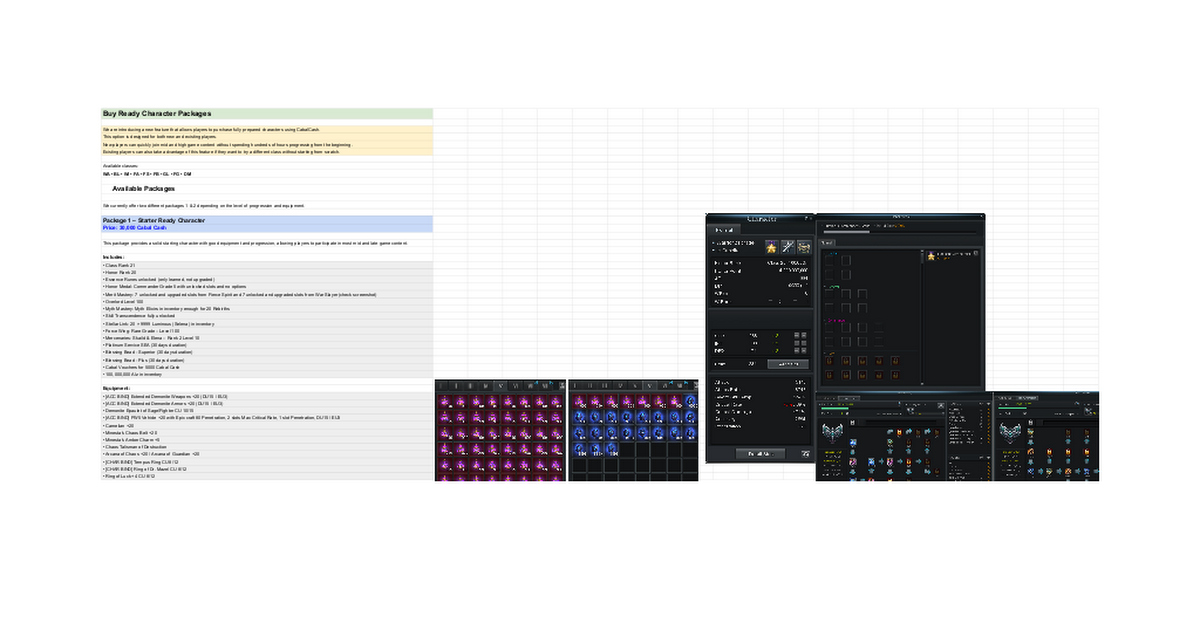The height and width of the screenshot is (630, 1200).
Task: Click the small icon at Character window bottom-right
Action: [802, 454]
